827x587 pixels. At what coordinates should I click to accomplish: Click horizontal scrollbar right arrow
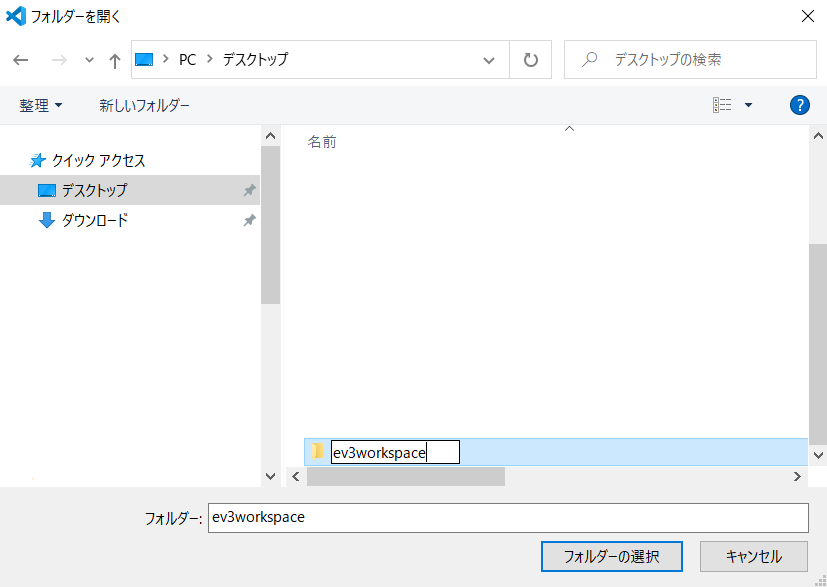[x=797, y=477]
